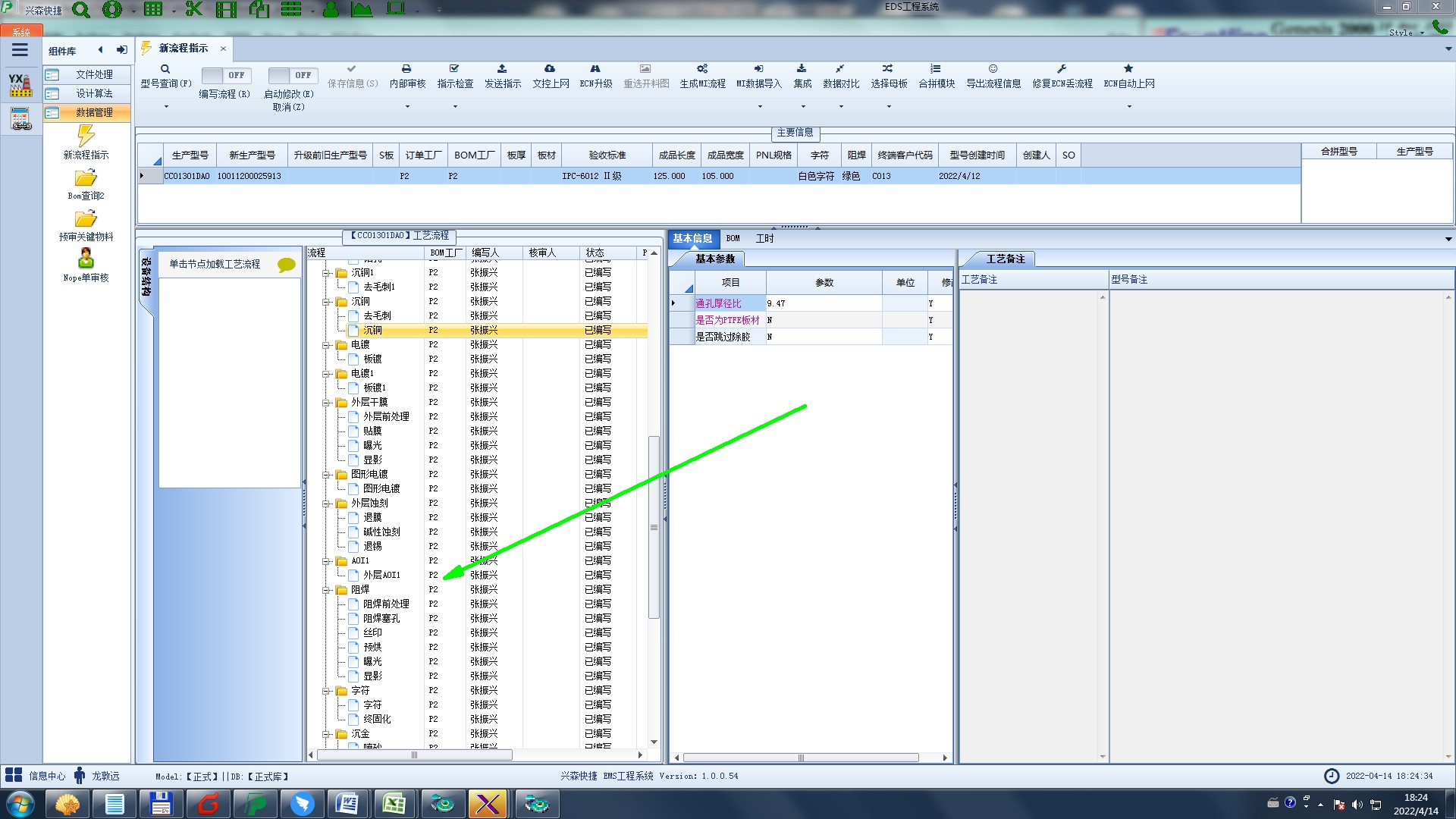This screenshot has height=819, width=1456.
Task: Open Nope单审核 user shortcut
Action: (86, 265)
